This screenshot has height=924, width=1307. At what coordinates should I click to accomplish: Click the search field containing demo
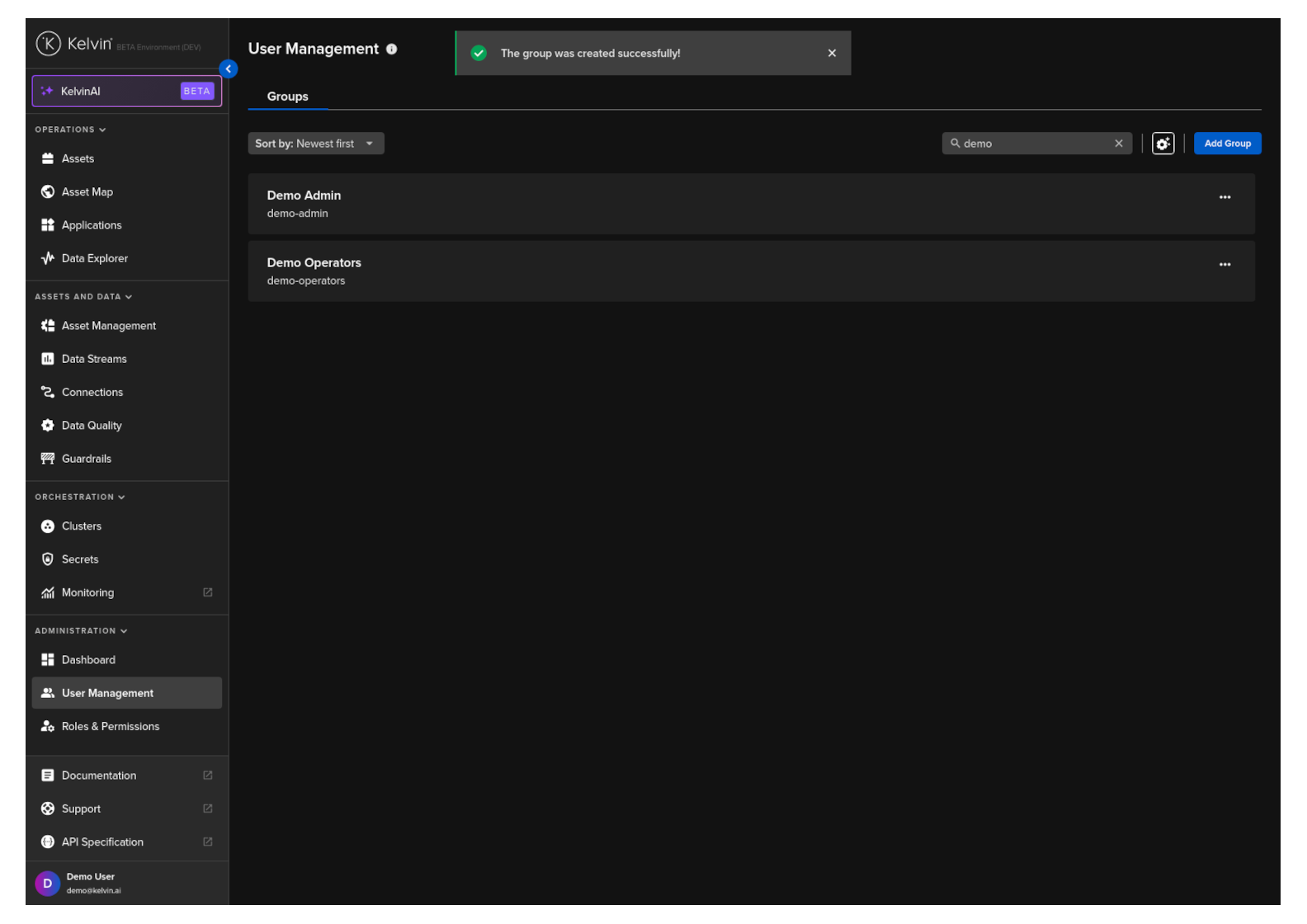pos(1031,144)
